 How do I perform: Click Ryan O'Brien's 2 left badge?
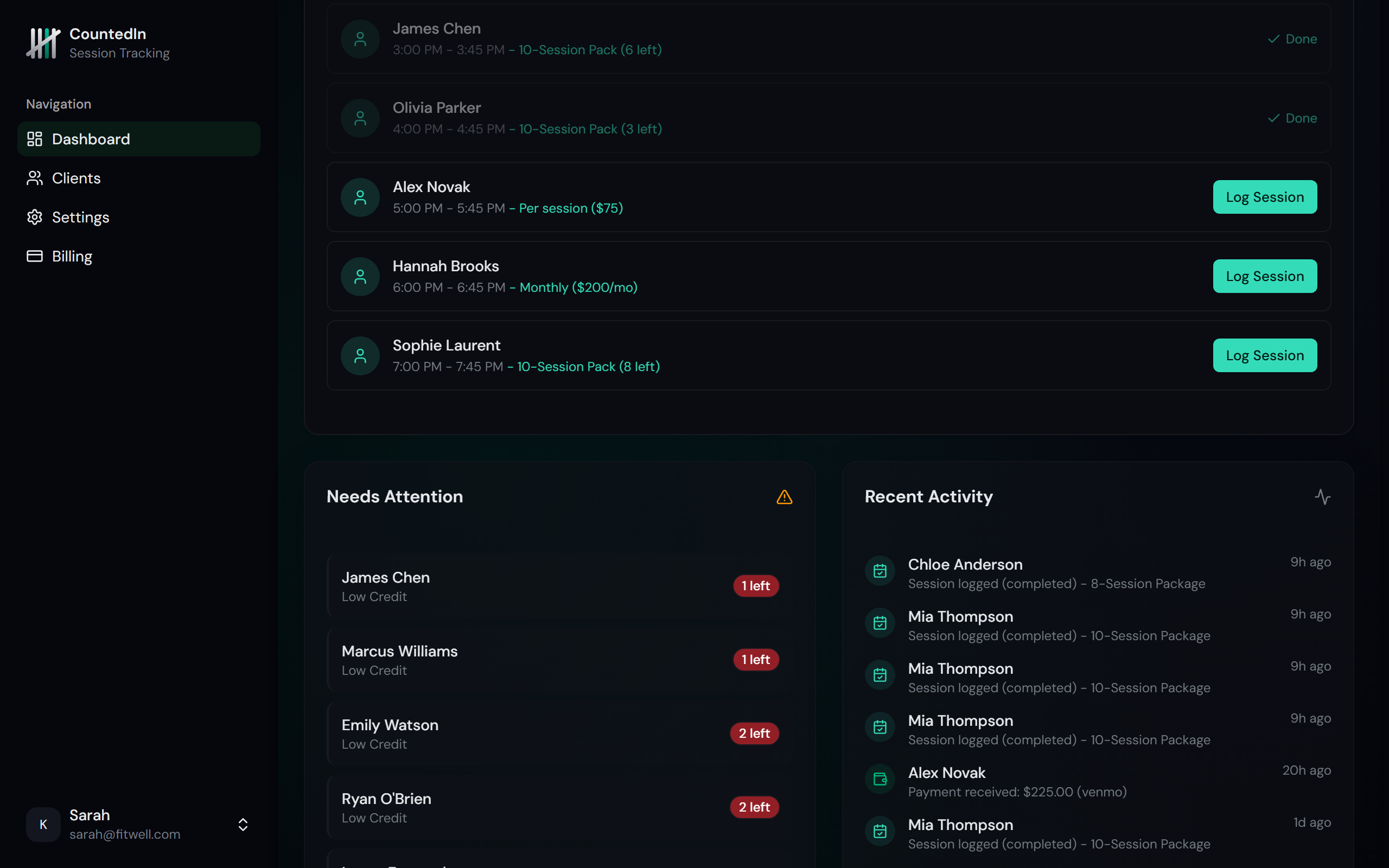click(x=754, y=807)
